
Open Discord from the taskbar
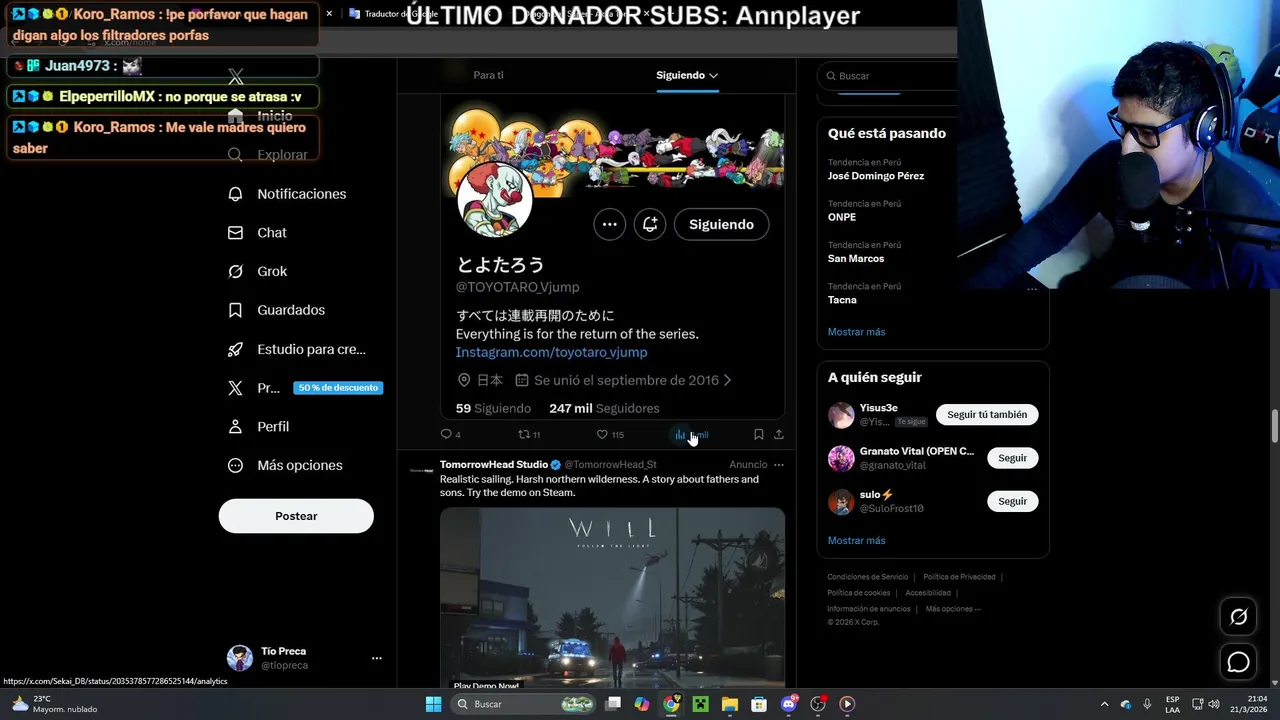click(x=789, y=704)
